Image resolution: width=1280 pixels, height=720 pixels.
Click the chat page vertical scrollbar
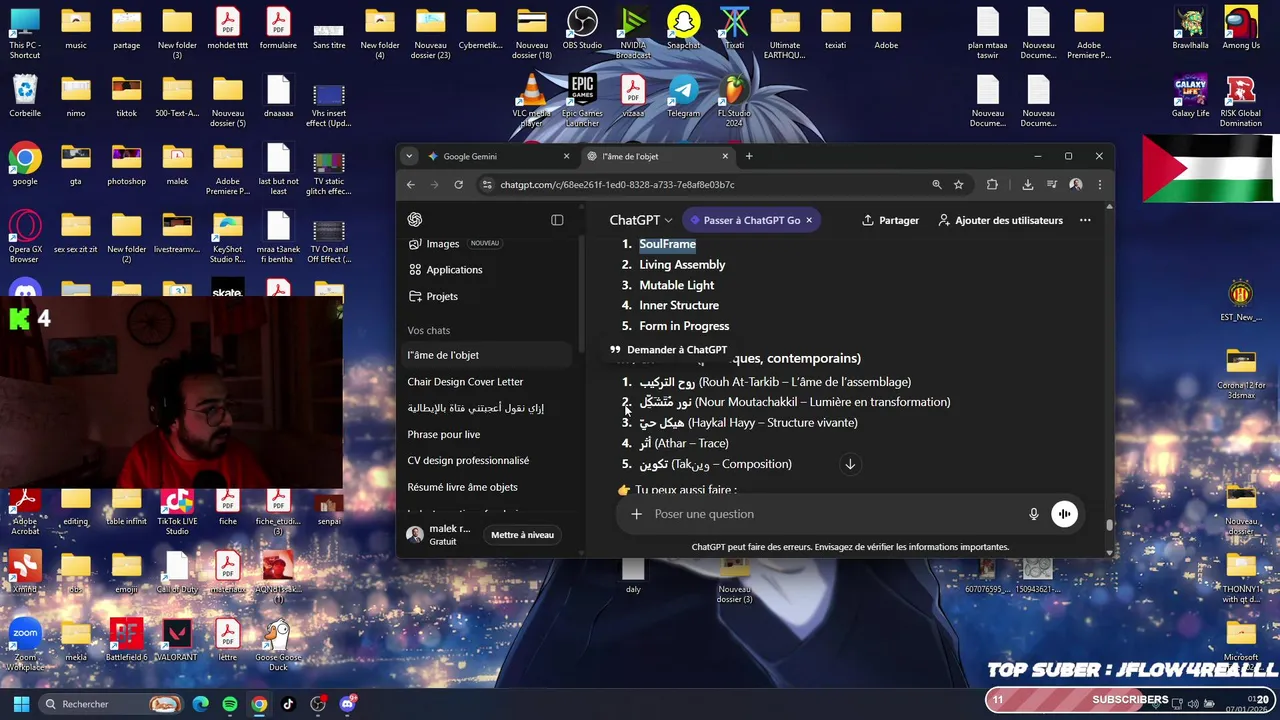1108,524
